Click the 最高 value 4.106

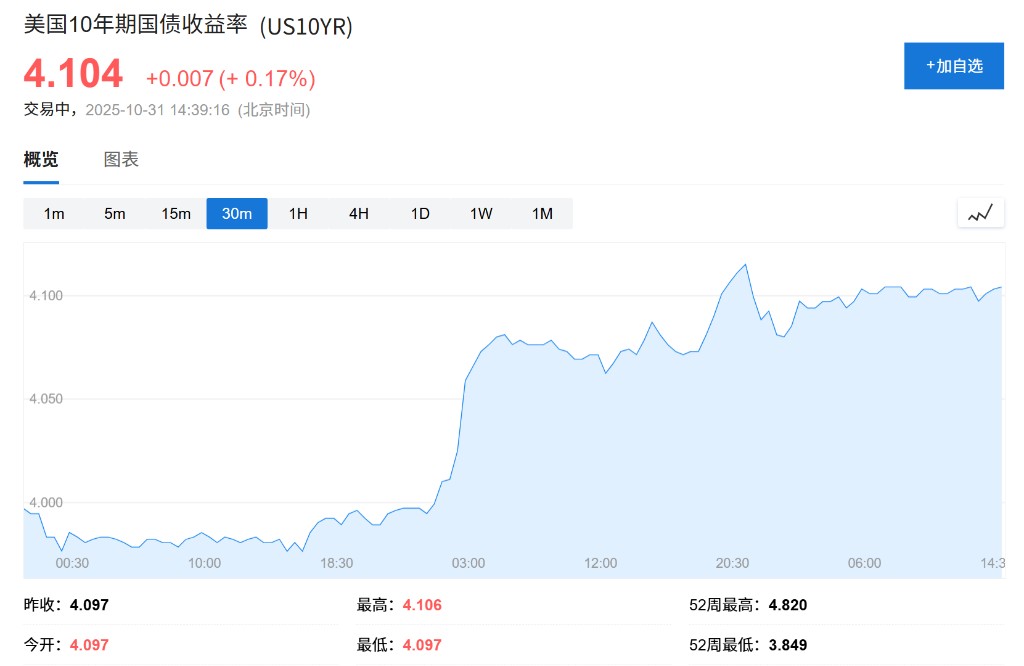click(422, 605)
